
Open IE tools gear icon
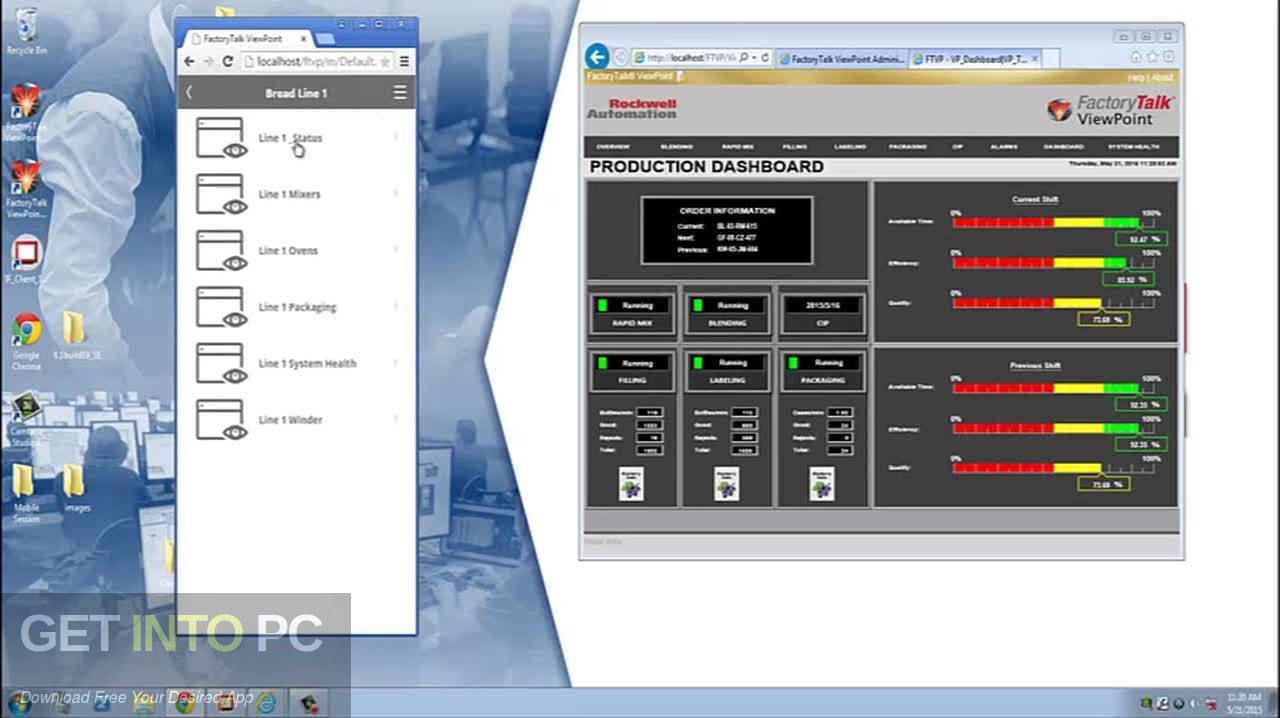point(1168,57)
